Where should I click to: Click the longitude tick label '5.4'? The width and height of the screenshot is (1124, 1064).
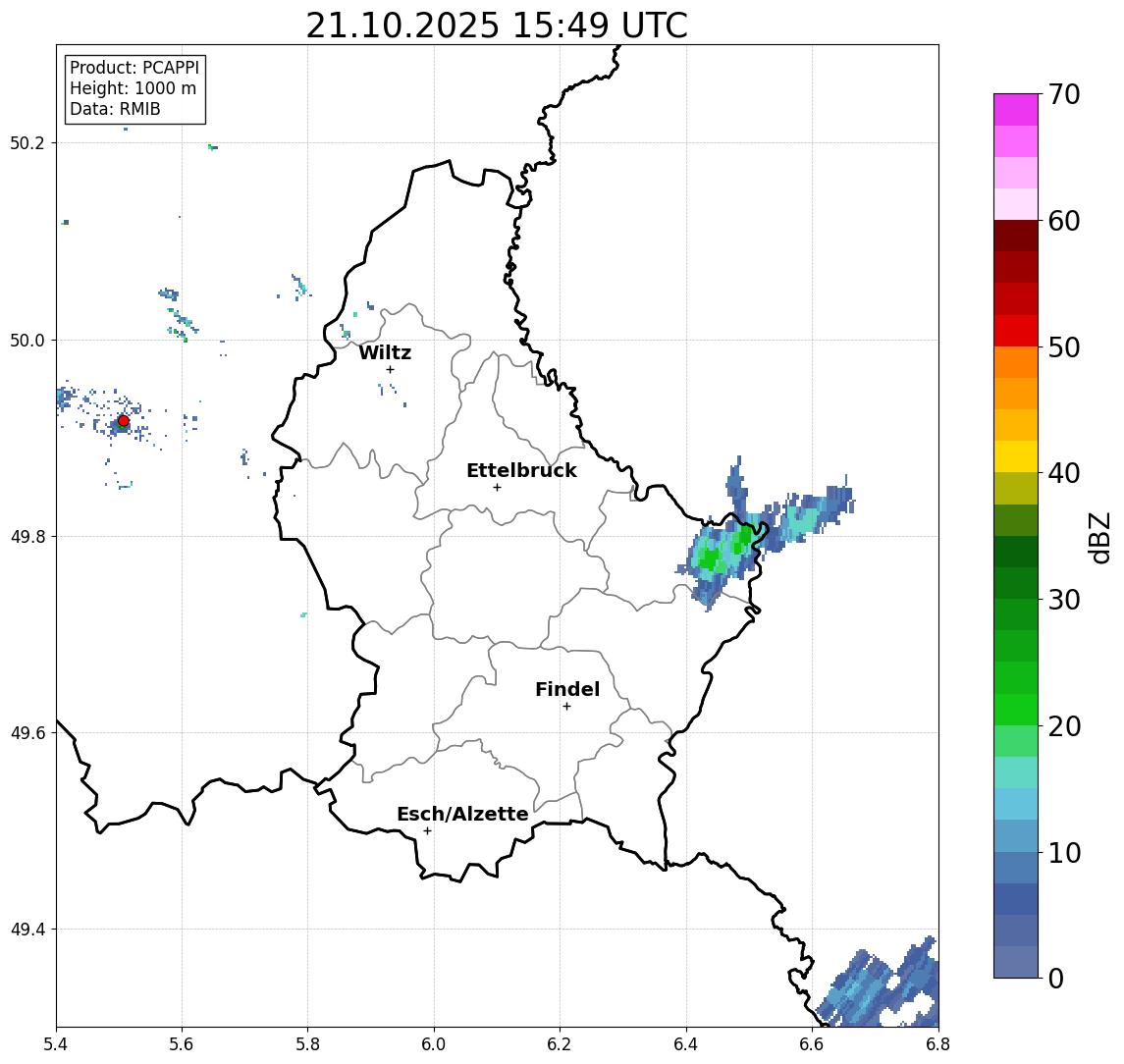pos(56,1044)
